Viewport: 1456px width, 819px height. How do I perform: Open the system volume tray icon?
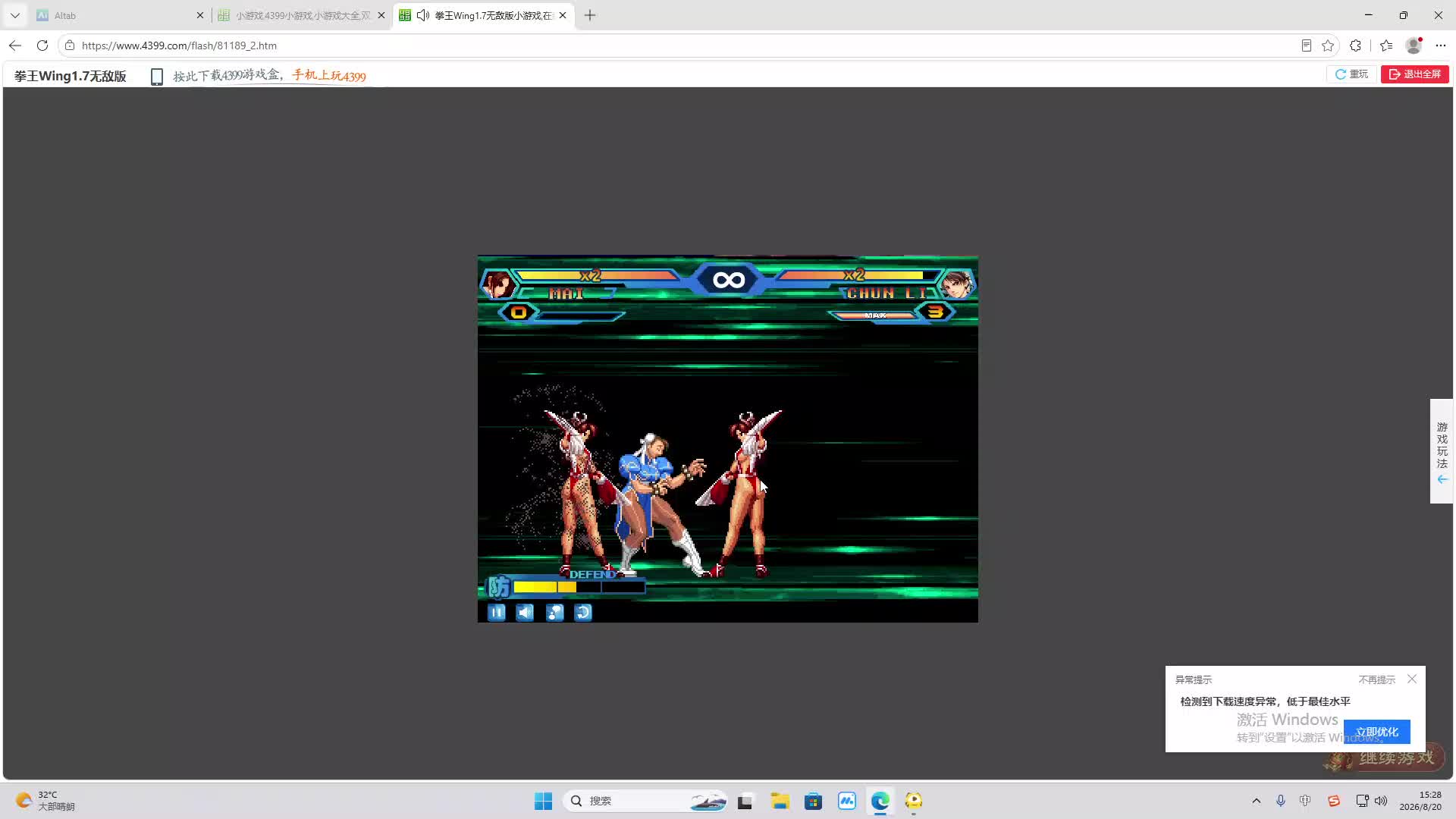point(1381,801)
